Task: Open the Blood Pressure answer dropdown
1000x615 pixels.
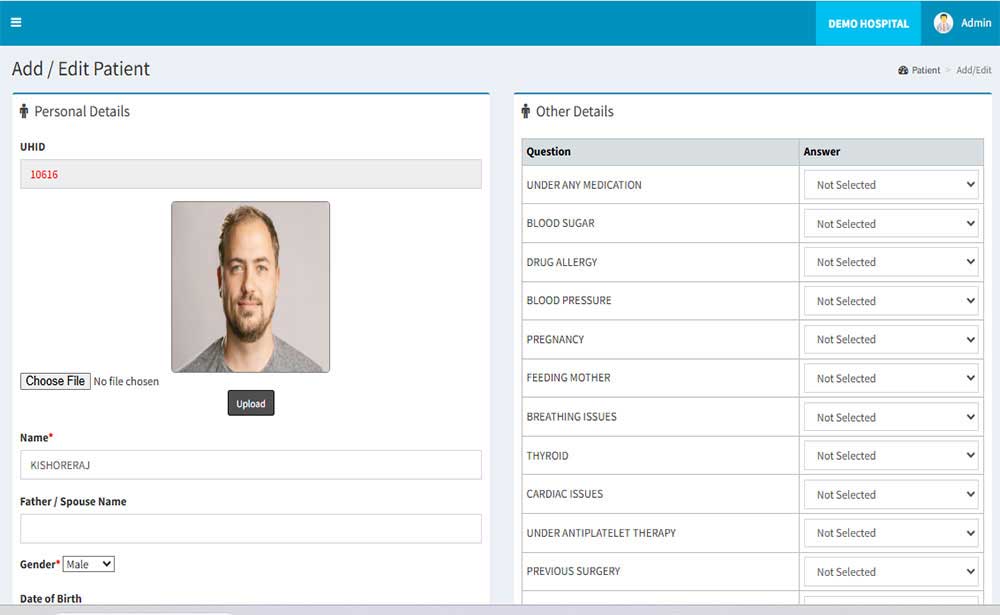Action: coord(891,301)
